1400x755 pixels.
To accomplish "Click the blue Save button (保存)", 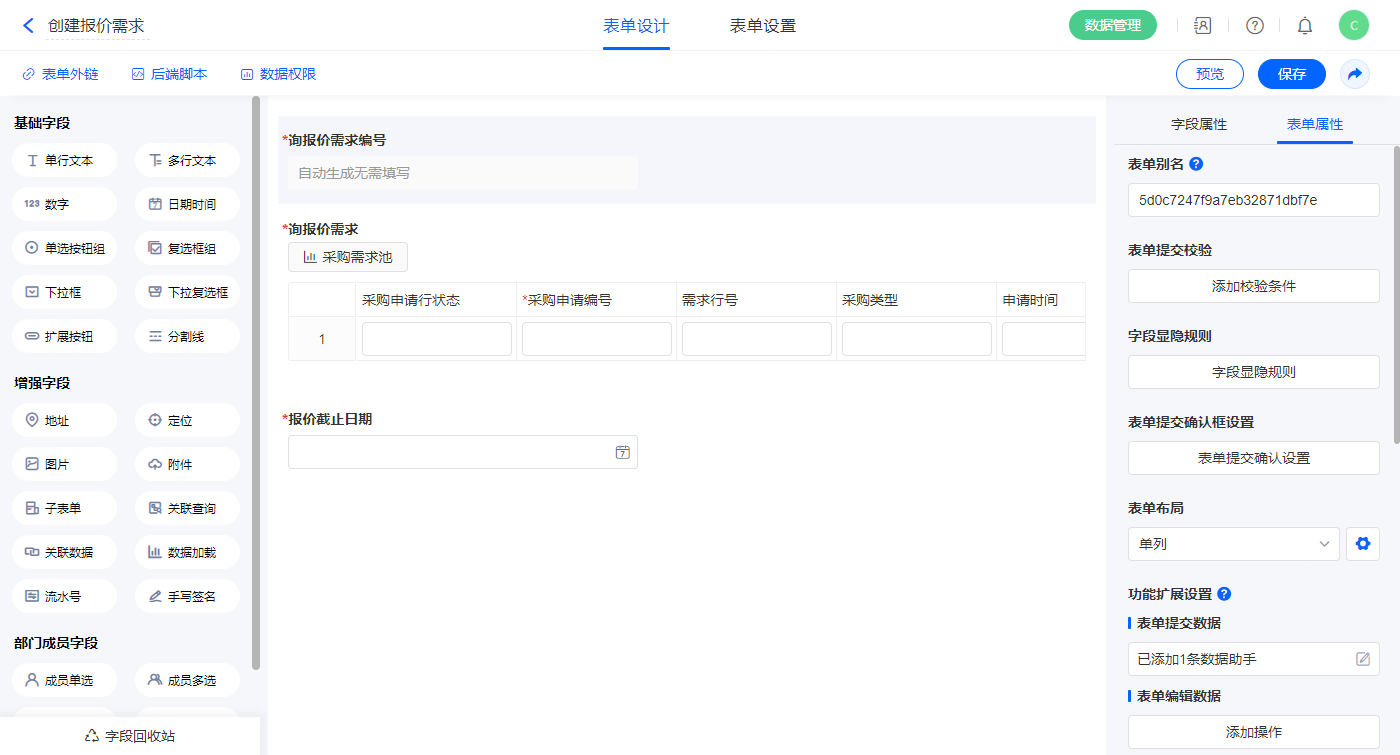I will pos(1291,74).
